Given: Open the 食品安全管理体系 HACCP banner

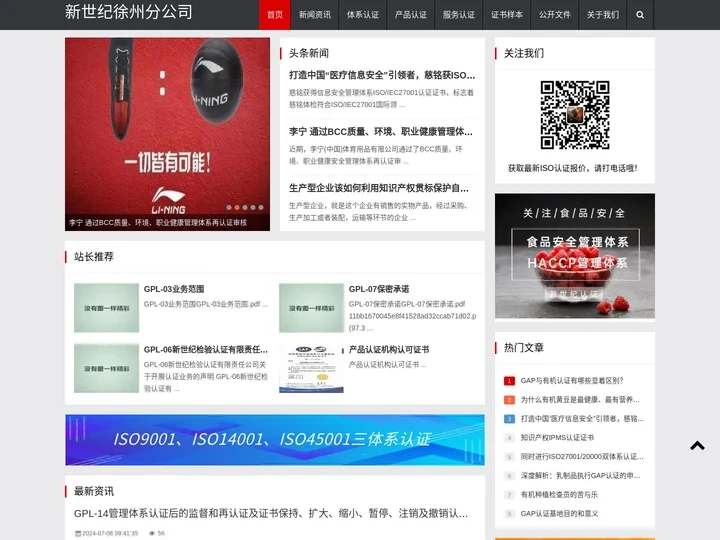Looking at the screenshot, I should (575, 256).
